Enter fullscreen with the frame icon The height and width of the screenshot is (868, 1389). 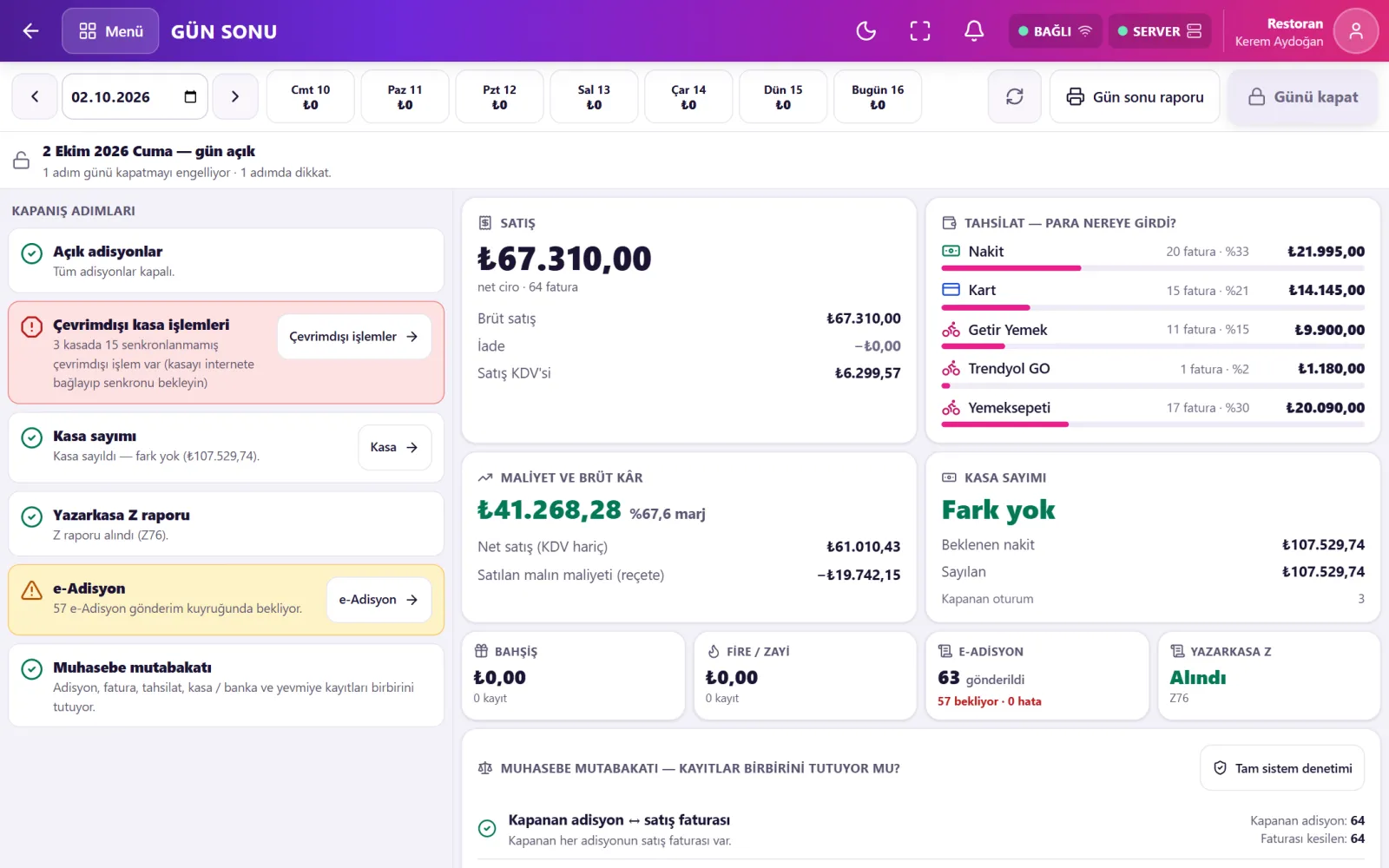coord(920,31)
